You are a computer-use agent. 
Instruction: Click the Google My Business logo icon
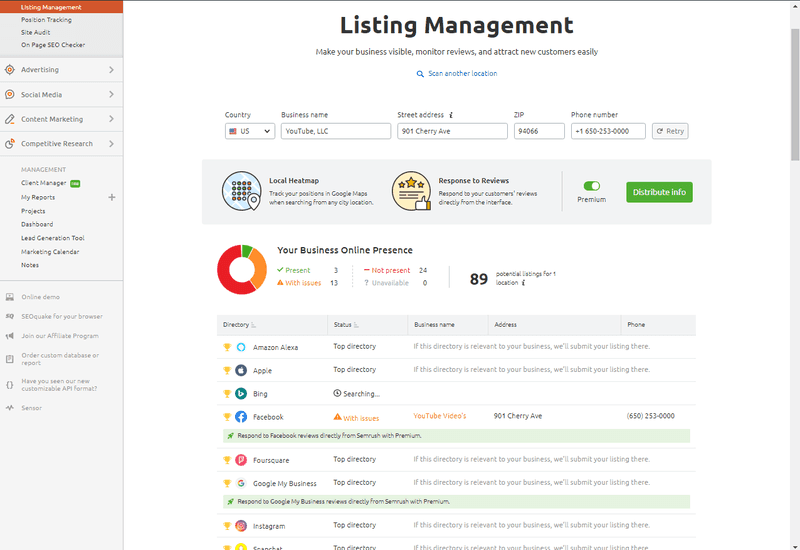pos(241,483)
